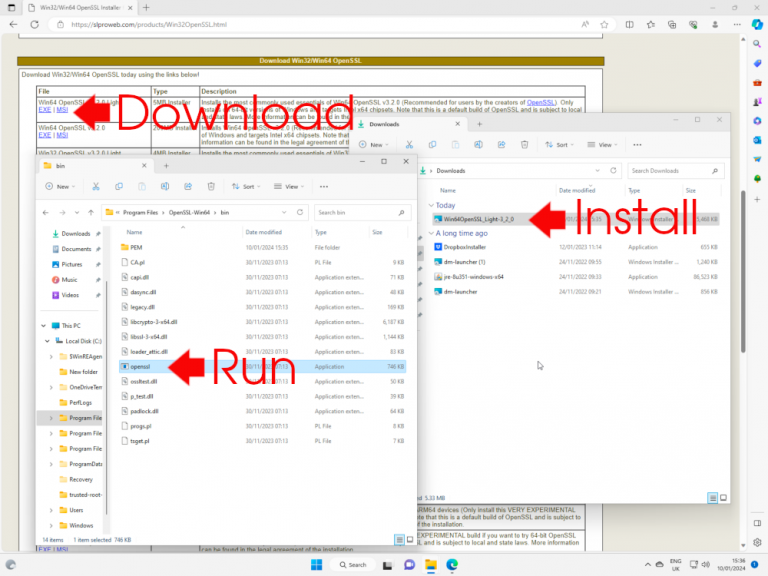
Task: Select Win32/Win64 OpenSSL Installer browser tab
Action: click(80, 8)
